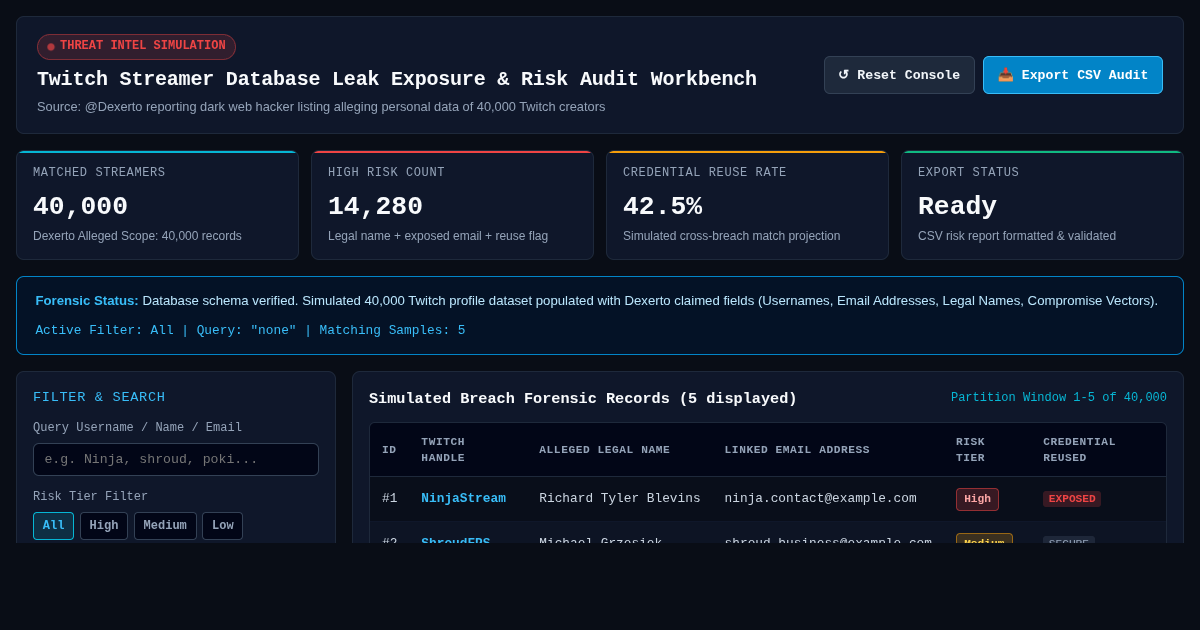
Task: Click the Threat Intel Simulation badge
Action: [x=136, y=47]
